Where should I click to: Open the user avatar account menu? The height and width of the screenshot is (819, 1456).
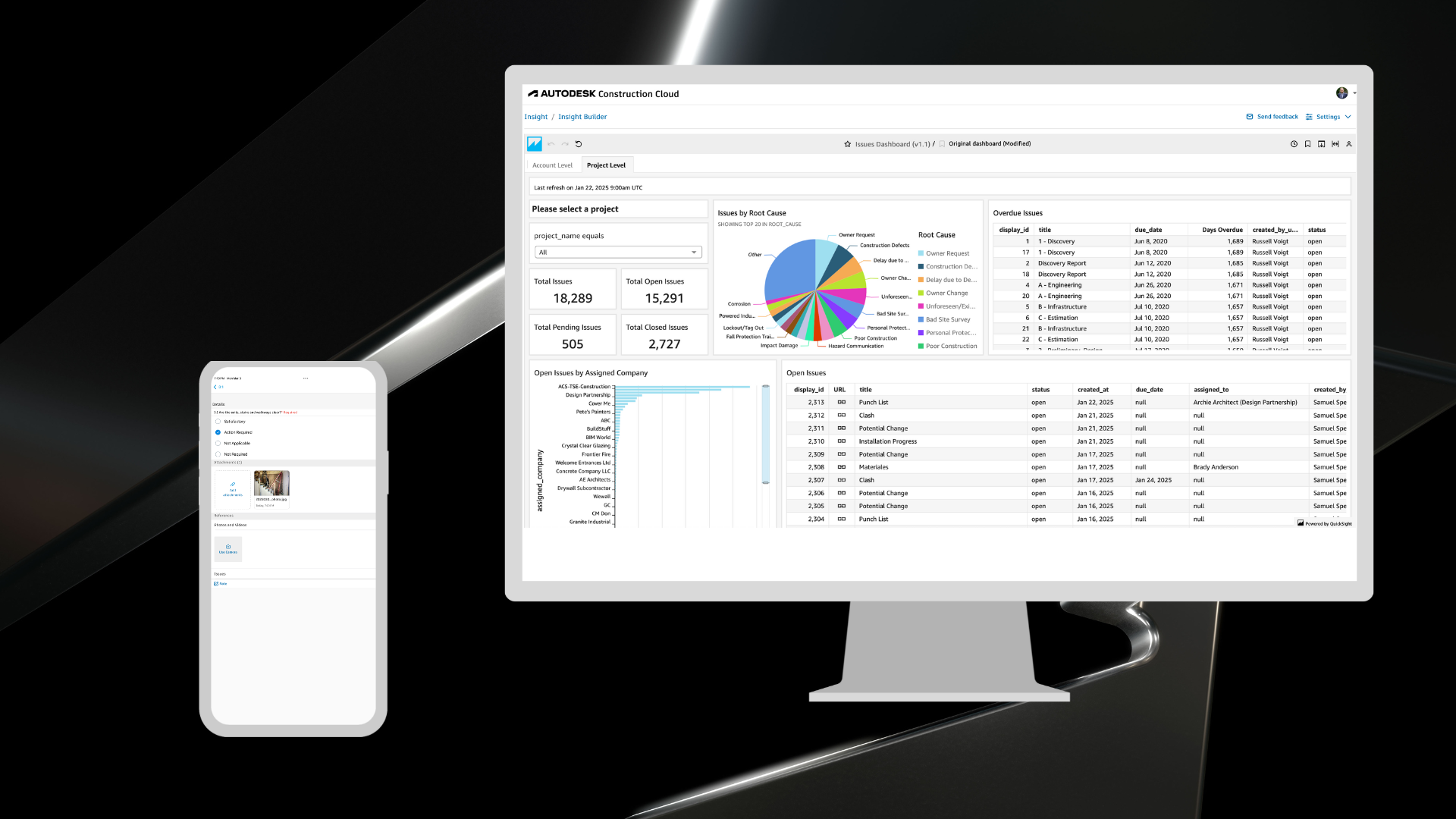click(1342, 93)
